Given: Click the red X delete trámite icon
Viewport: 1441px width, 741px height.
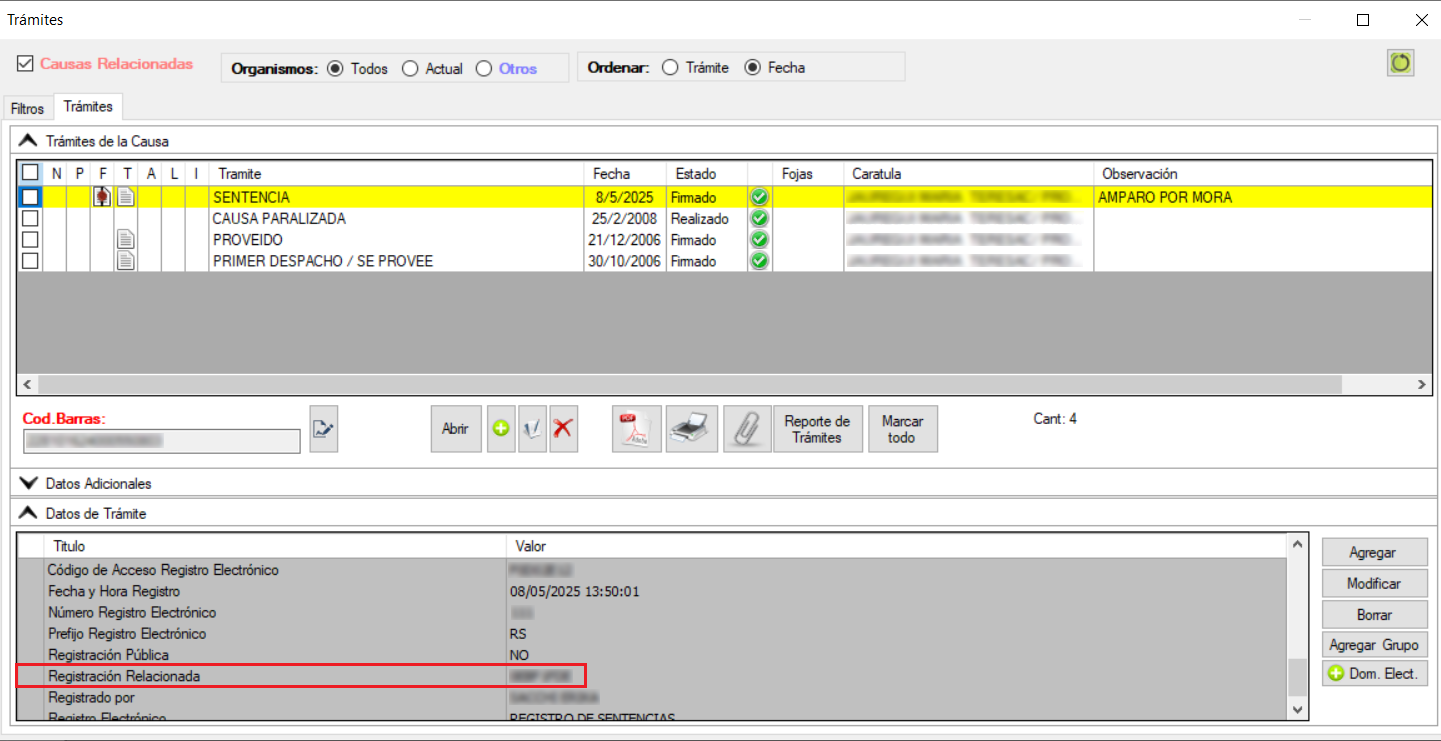Looking at the screenshot, I should click(564, 429).
